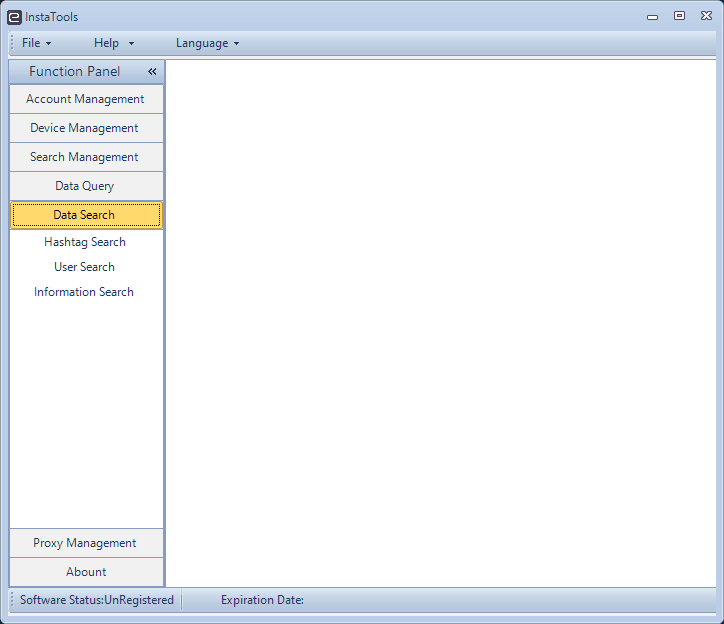This screenshot has height=624, width=724.
Task: Choose User Search
Action: [84, 267]
